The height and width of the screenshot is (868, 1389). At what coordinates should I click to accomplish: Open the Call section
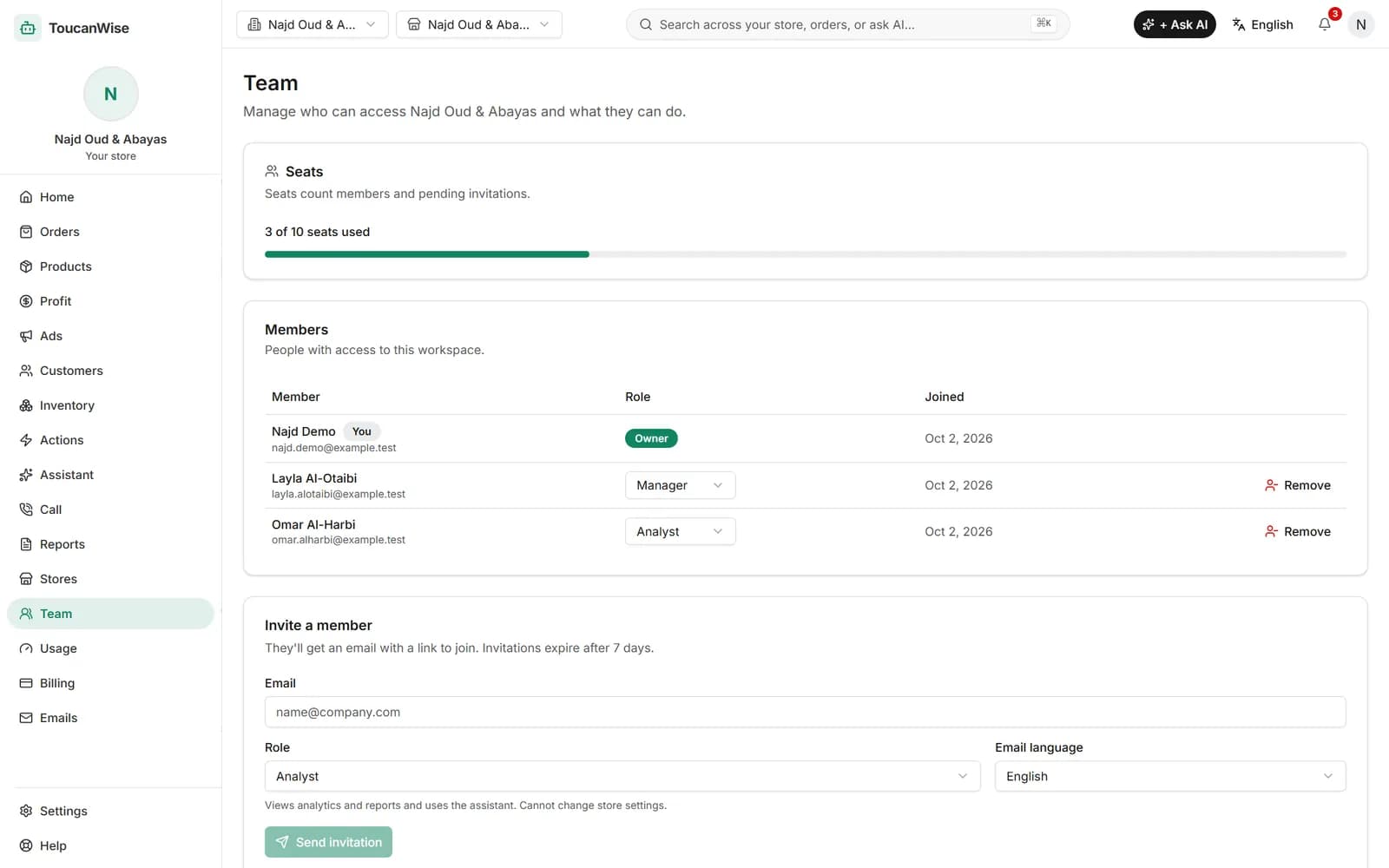click(x=110, y=510)
